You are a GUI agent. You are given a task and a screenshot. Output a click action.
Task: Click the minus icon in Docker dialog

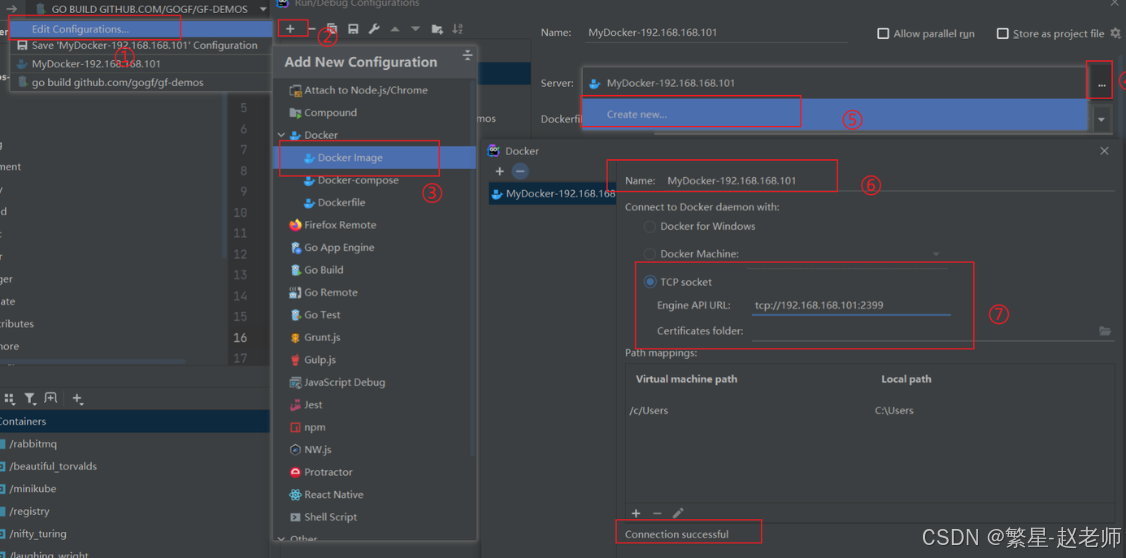[x=520, y=171]
